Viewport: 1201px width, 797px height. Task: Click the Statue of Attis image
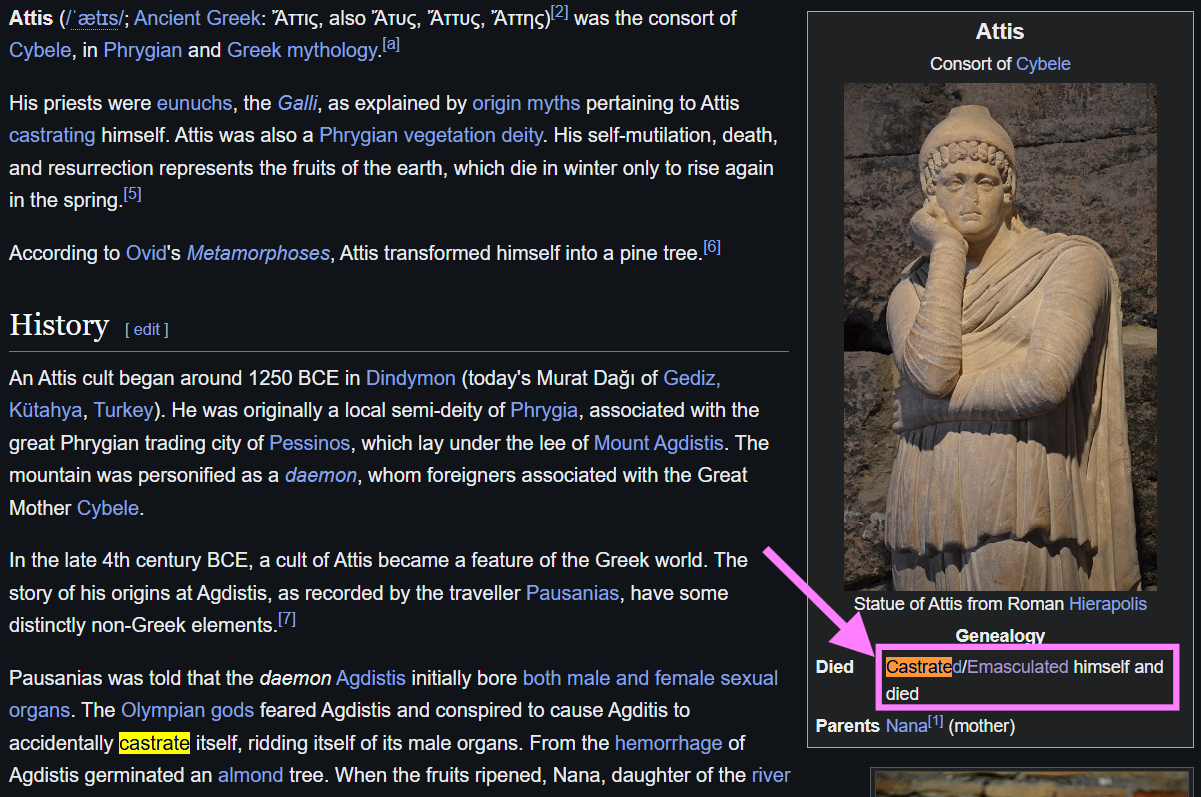click(1000, 336)
